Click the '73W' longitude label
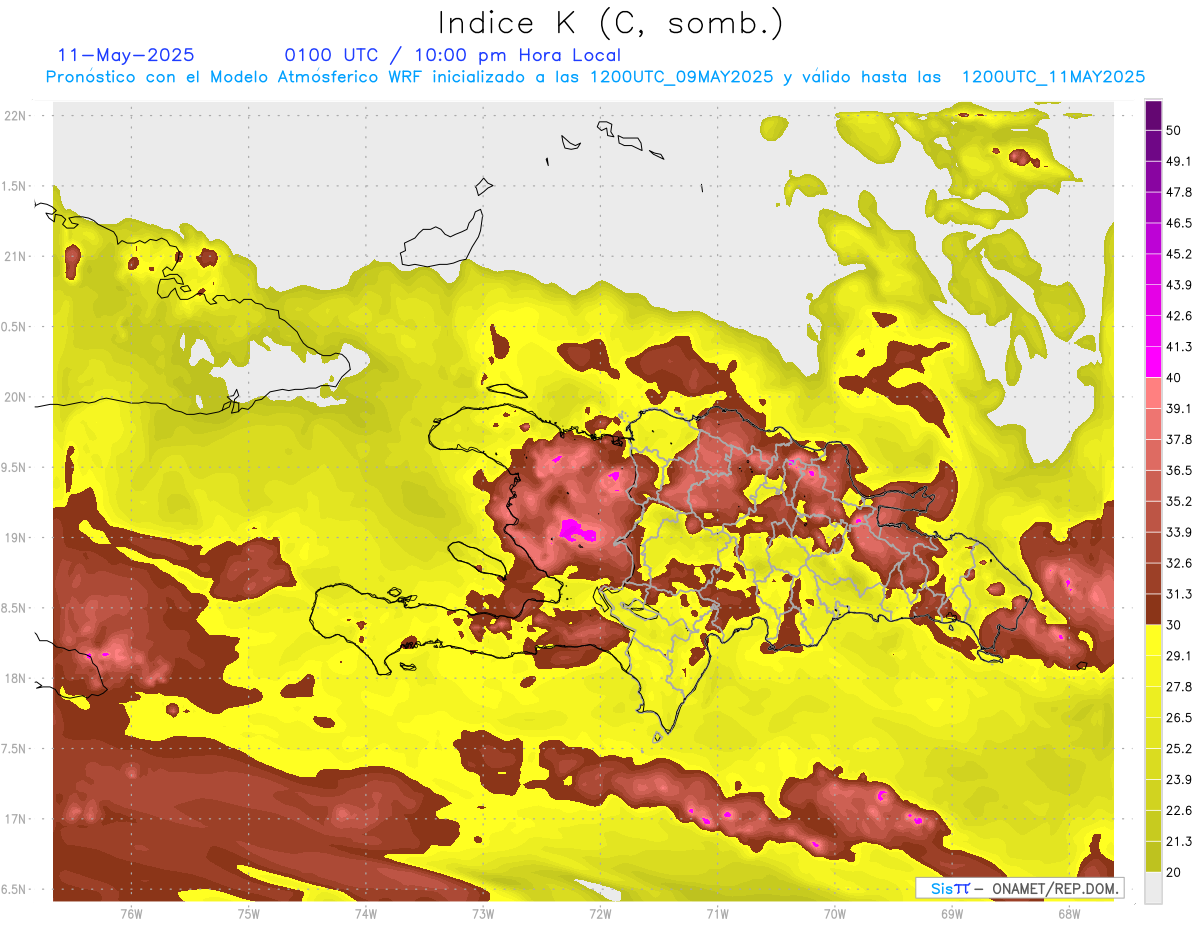This screenshot has height=927, width=1200. 483,913
